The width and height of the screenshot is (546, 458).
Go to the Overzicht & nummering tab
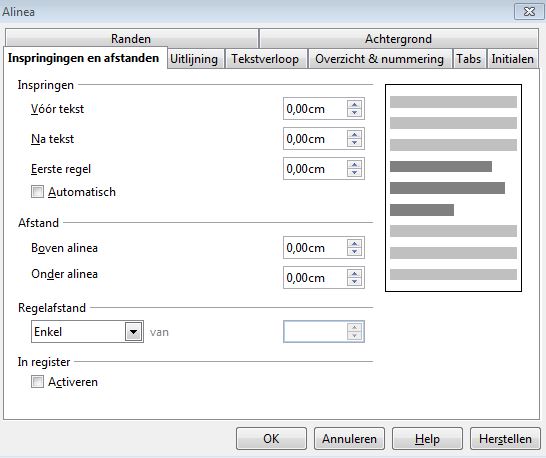(x=380, y=59)
